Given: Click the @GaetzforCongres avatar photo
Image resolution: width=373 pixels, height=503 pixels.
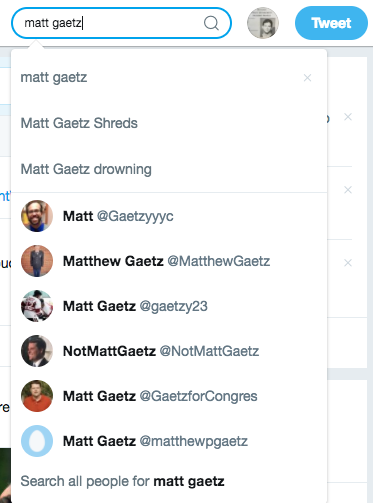Looking at the screenshot, I should [x=37, y=396].
